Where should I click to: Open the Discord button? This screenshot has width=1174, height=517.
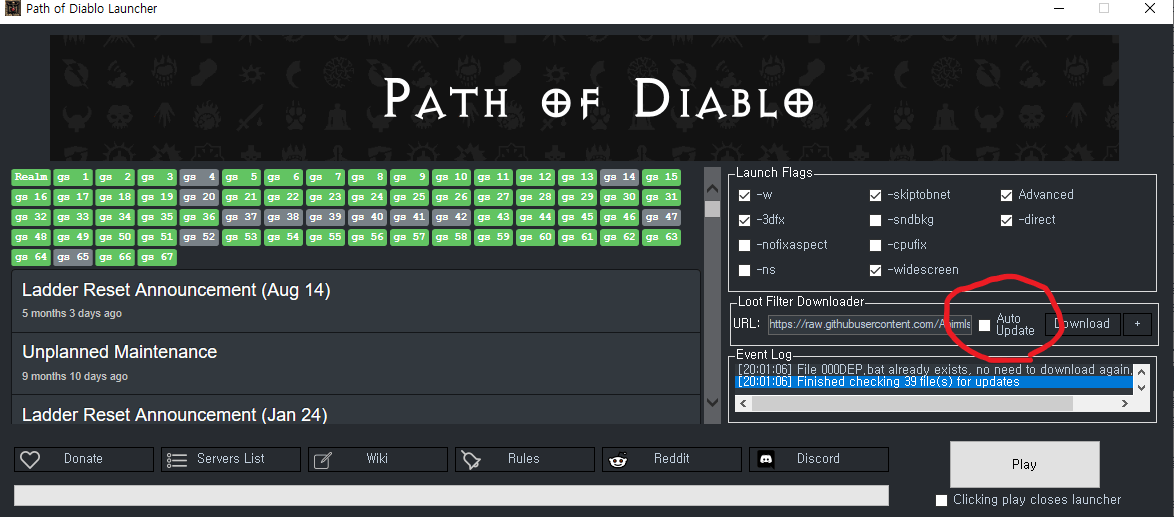[818, 459]
